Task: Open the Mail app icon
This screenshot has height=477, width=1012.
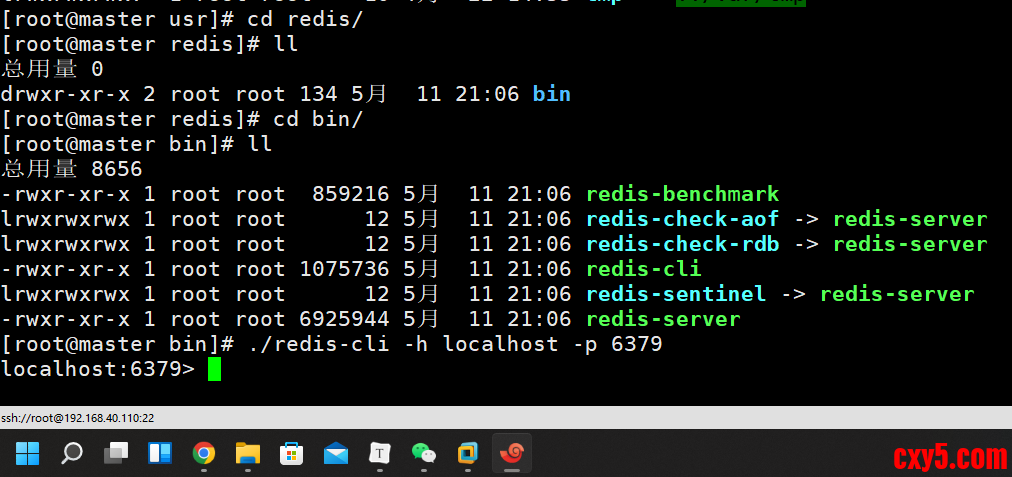Action: (x=336, y=454)
